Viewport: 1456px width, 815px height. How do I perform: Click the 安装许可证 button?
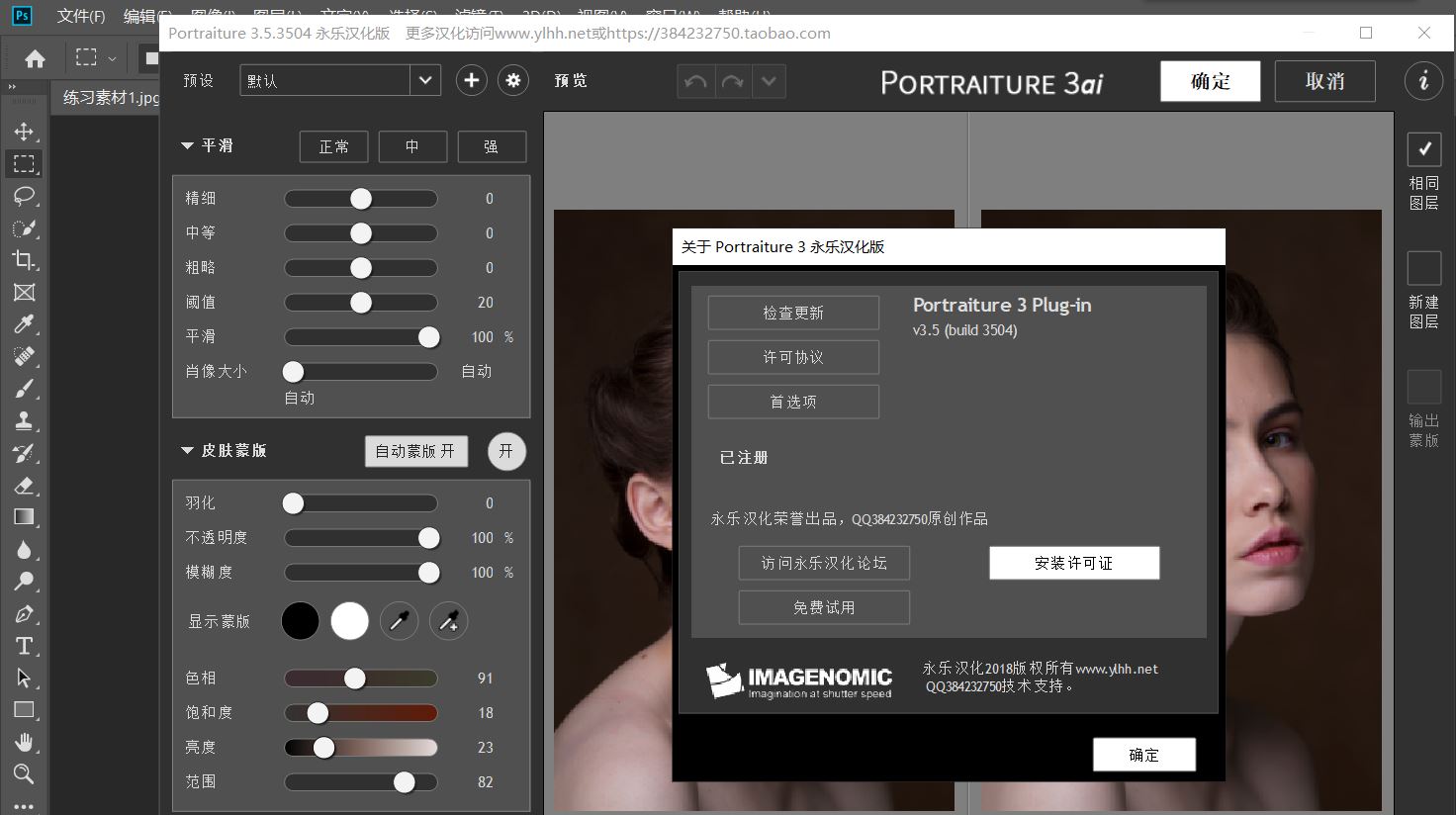(1074, 563)
